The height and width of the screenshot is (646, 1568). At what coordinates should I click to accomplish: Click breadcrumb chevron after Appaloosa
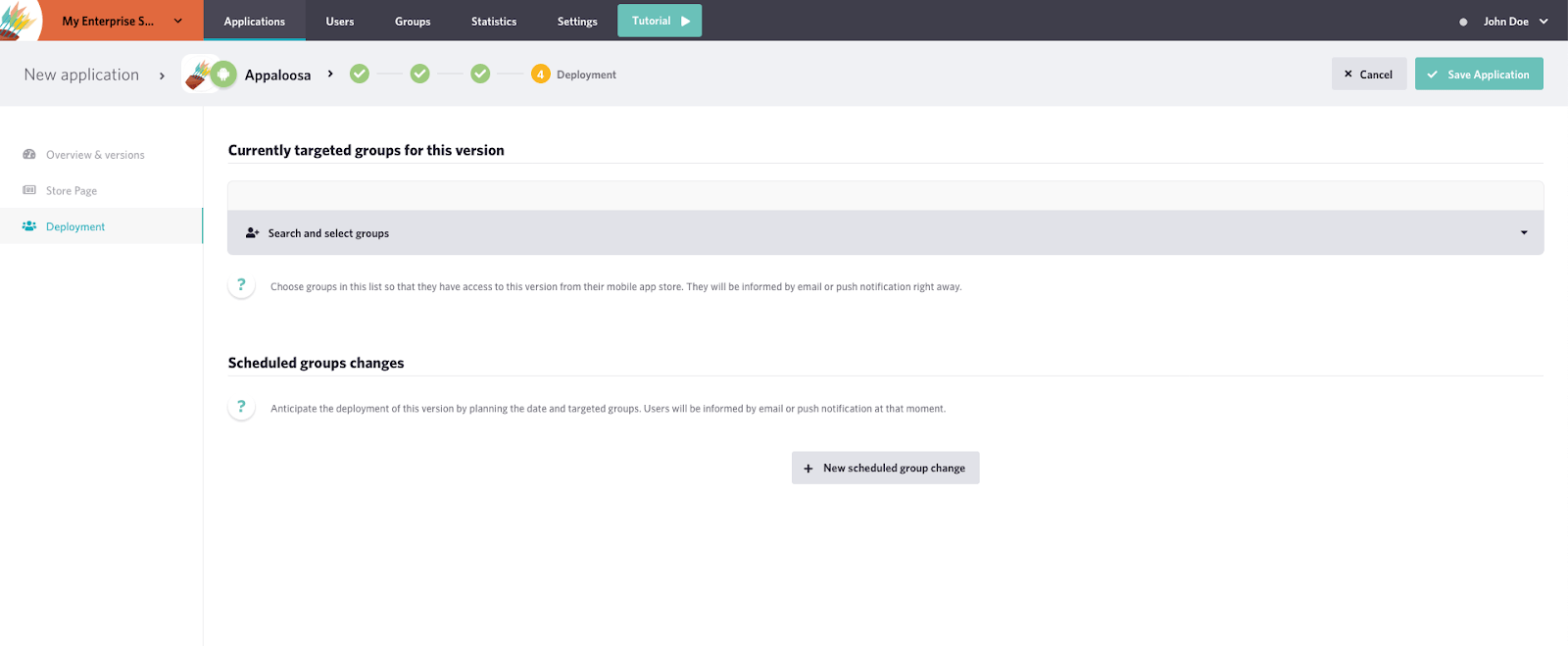tap(330, 74)
